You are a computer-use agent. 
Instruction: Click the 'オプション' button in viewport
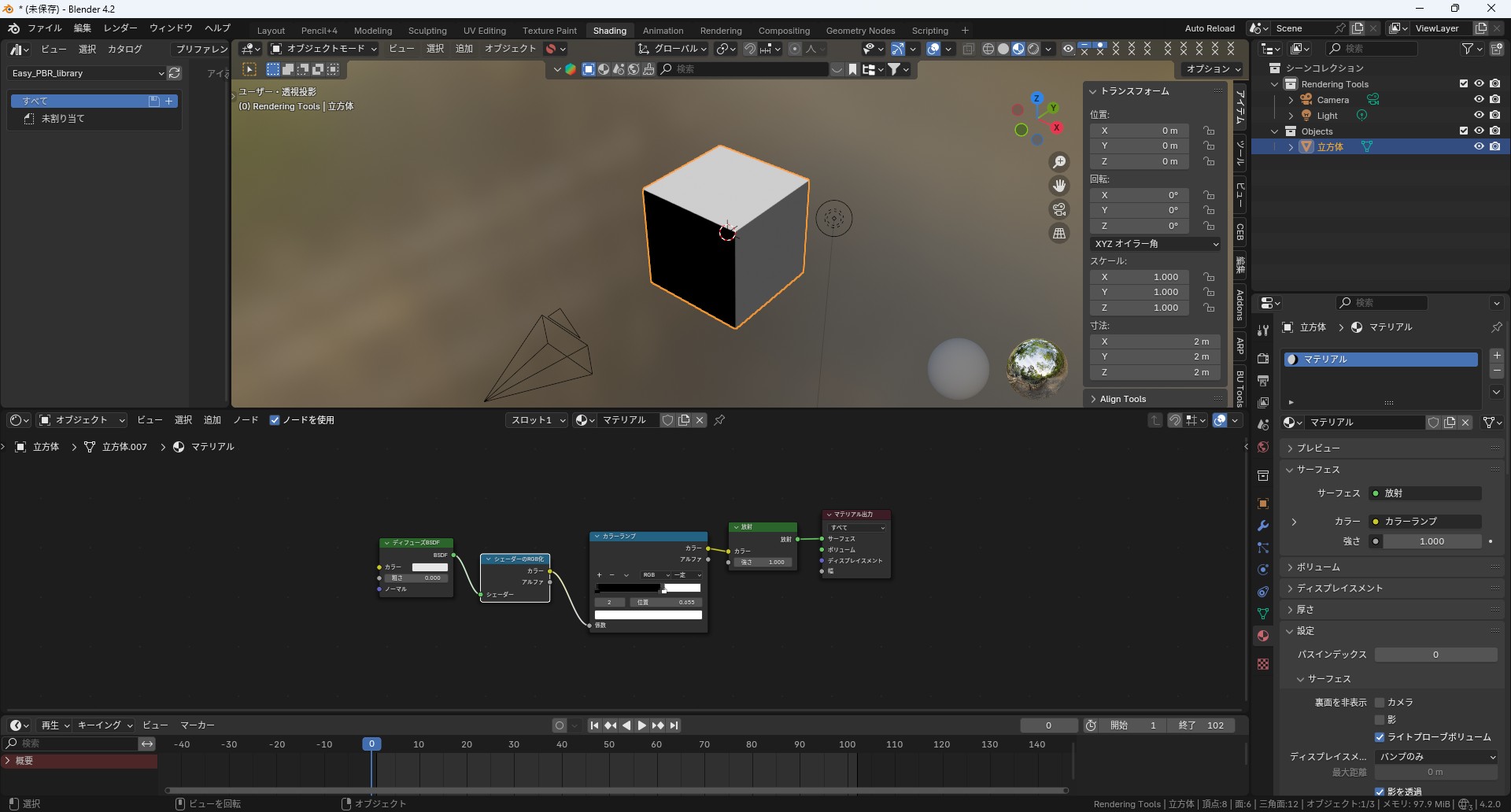click(1213, 69)
